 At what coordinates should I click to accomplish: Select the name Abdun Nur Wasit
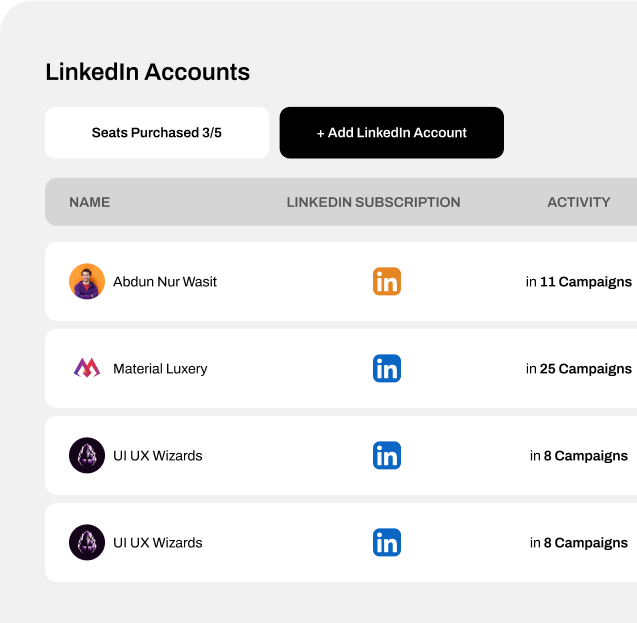click(x=165, y=281)
